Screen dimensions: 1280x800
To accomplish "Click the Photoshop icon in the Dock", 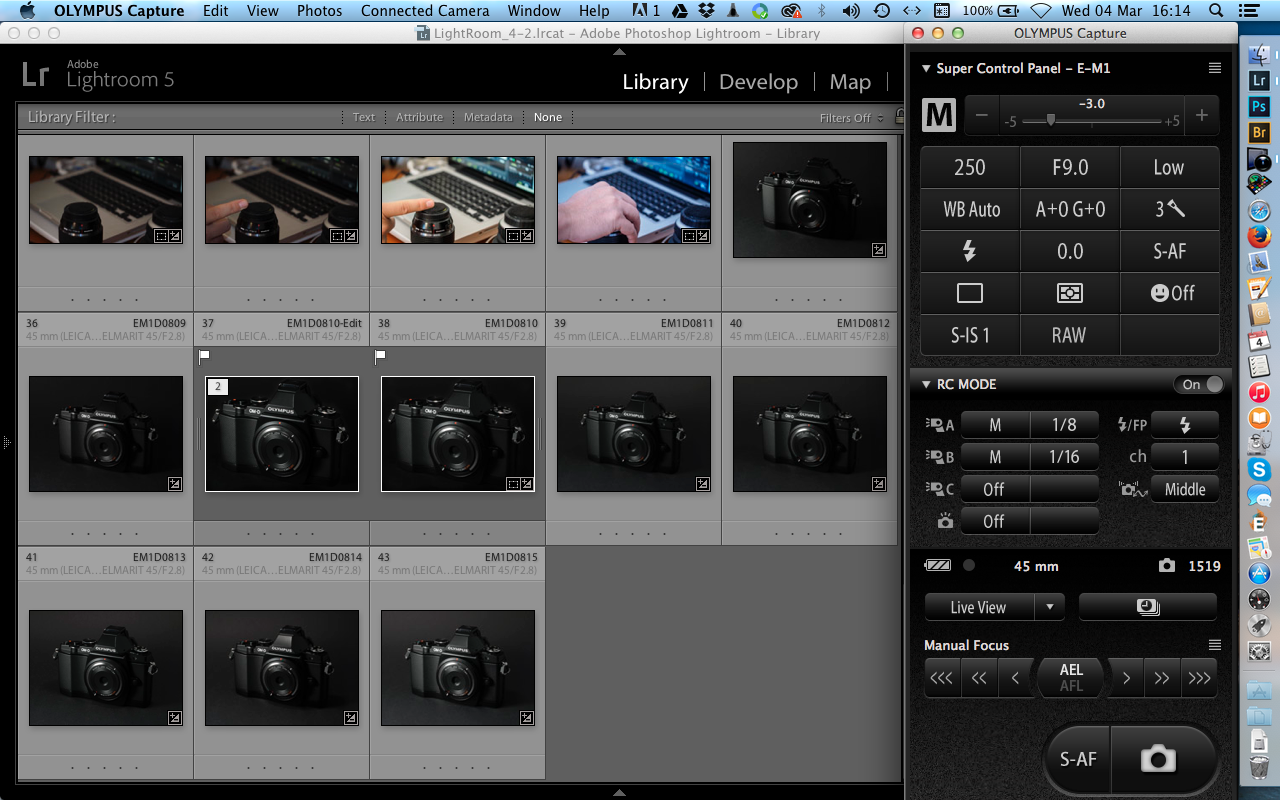I will point(1259,106).
